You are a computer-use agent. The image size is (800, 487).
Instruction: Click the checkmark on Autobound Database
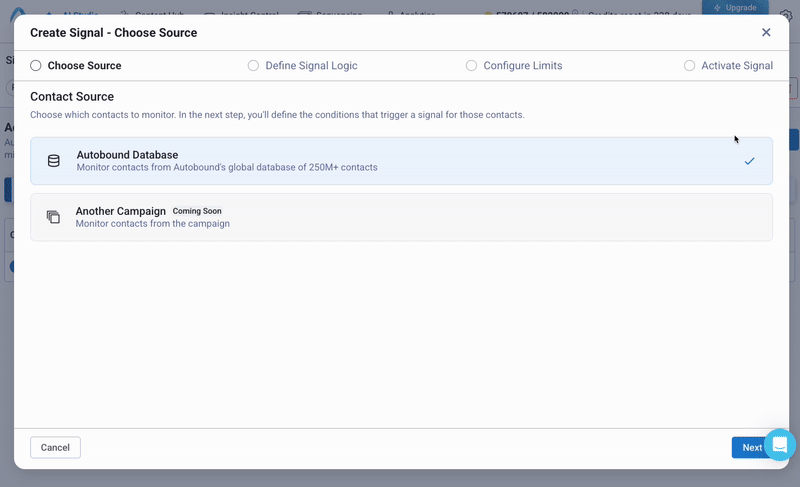coord(749,161)
